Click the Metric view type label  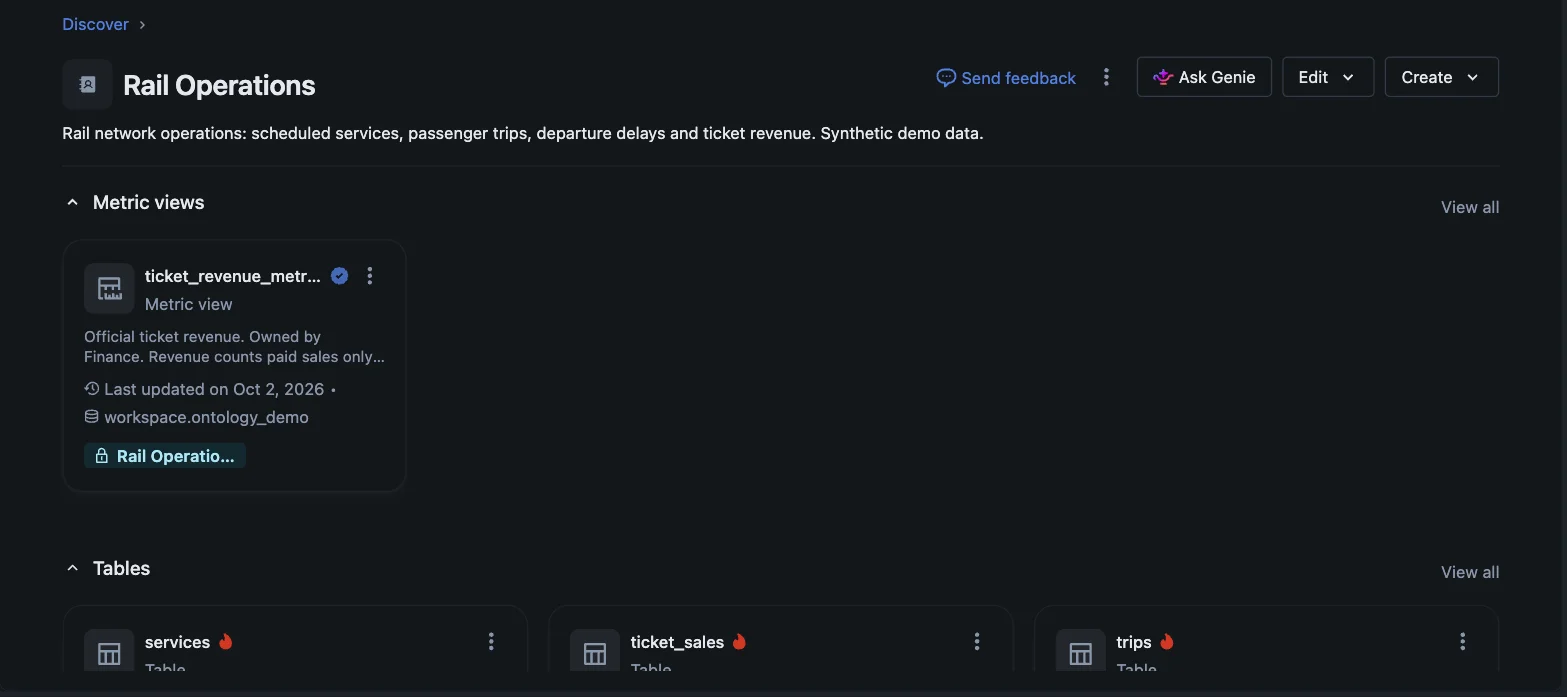pos(189,304)
